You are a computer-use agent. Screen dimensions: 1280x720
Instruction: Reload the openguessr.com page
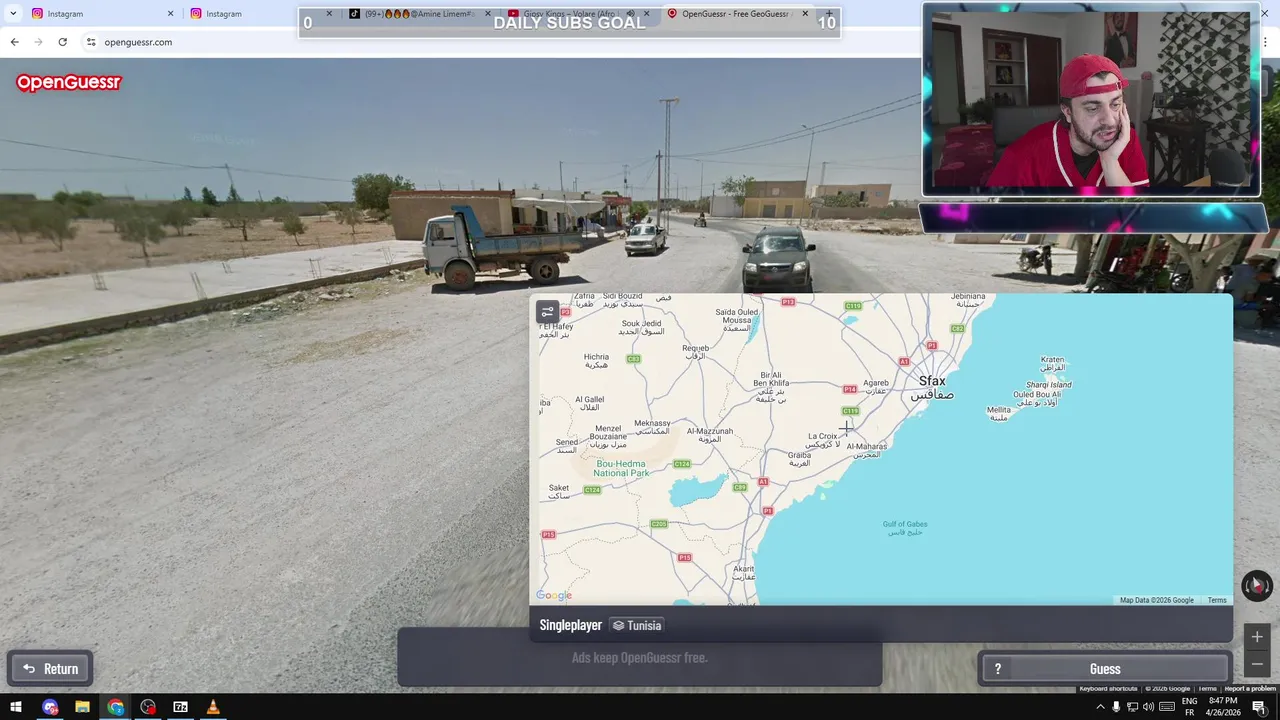pyautogui.click(x=62, y=42)
